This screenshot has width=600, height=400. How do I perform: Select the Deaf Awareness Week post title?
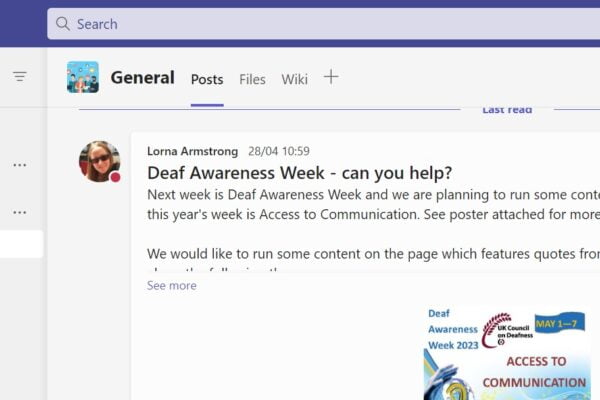pos(299,172)
